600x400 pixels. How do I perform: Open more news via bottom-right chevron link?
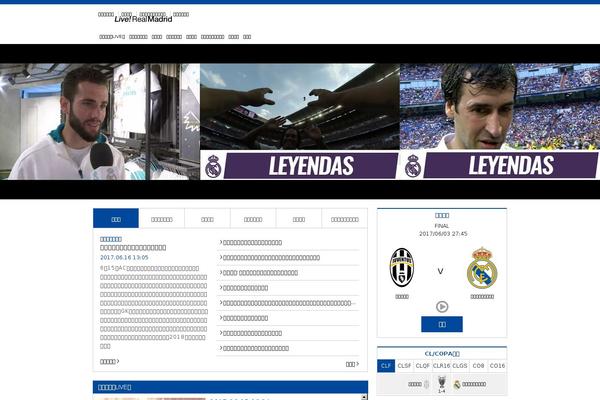pos(351,364)
